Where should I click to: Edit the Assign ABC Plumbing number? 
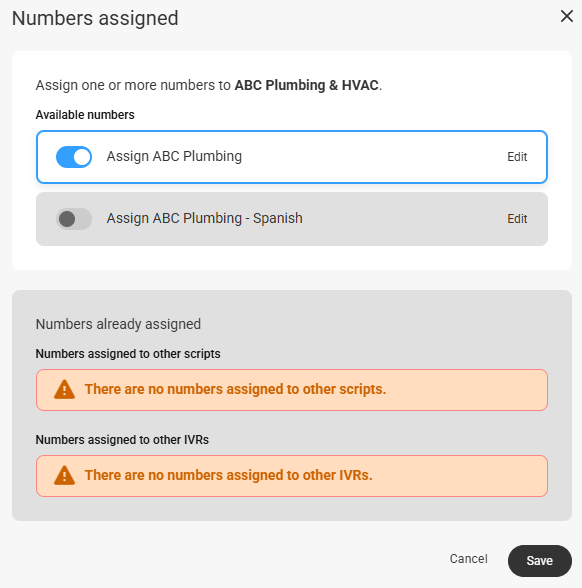(517, 157)
